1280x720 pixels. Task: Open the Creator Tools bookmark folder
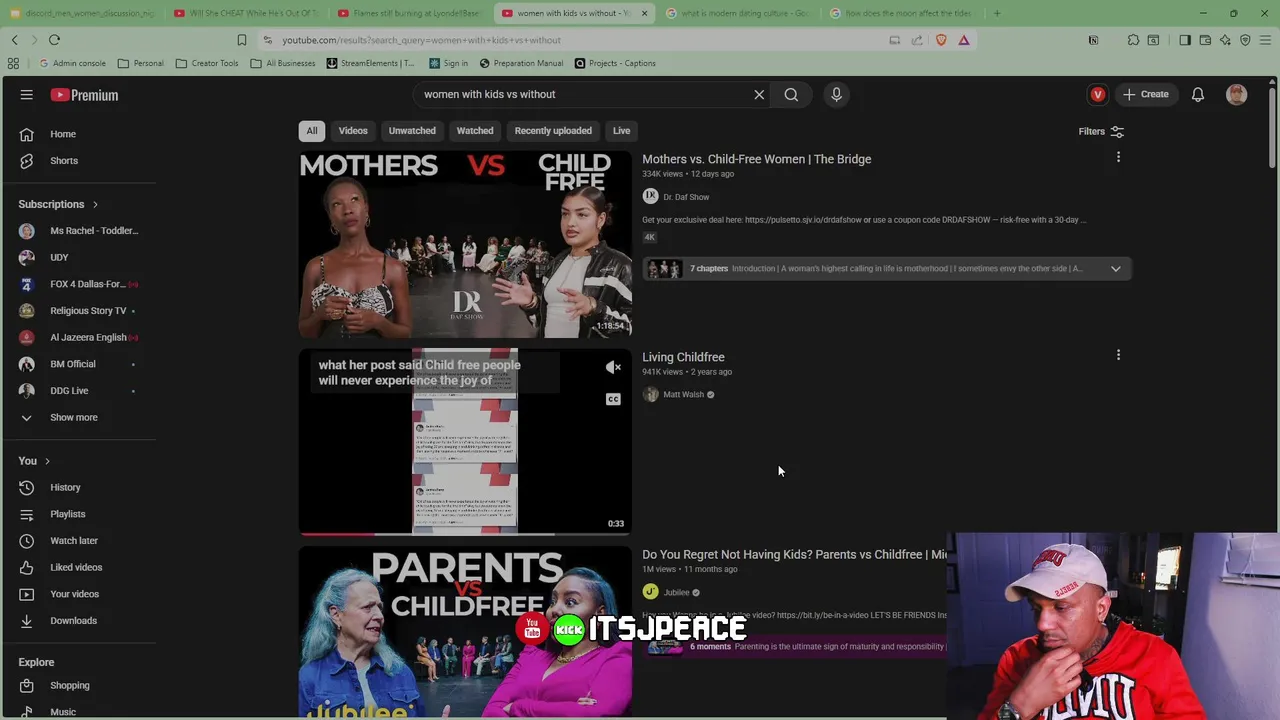coord(207,63)
